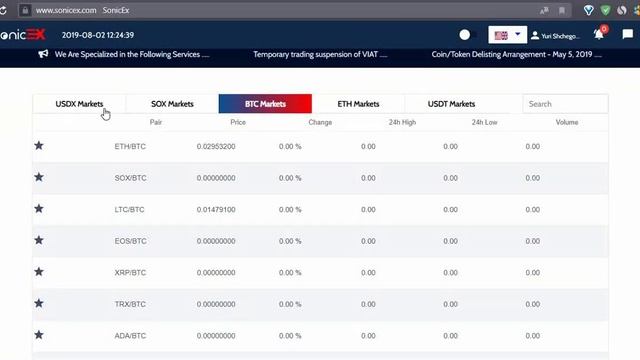Viewport: 640px width, 360px height.
Task: Toggle the dark/light theme switch
Action: coord(467,35)
